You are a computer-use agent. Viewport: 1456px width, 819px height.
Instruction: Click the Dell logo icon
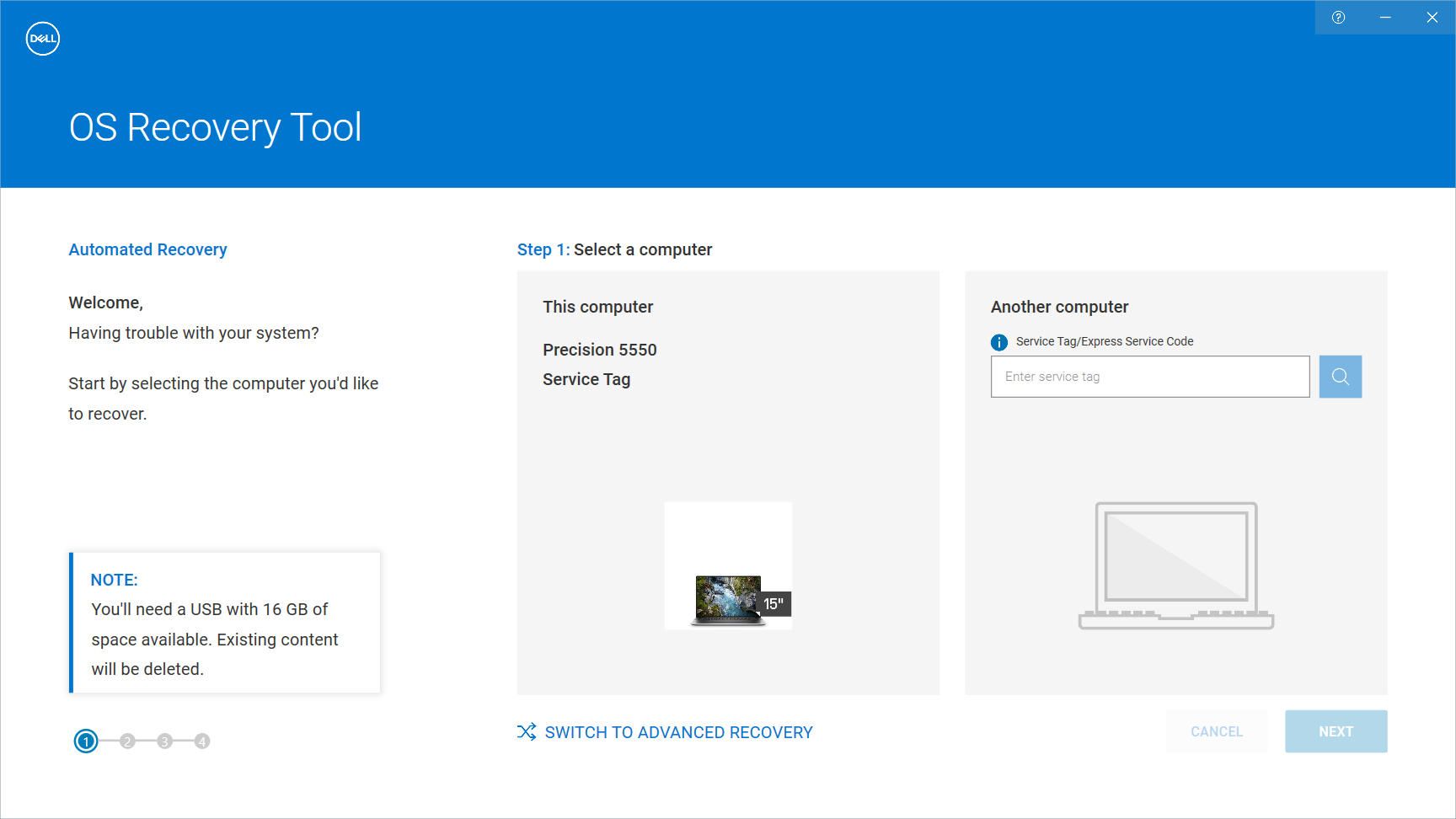tap(42, 38)
